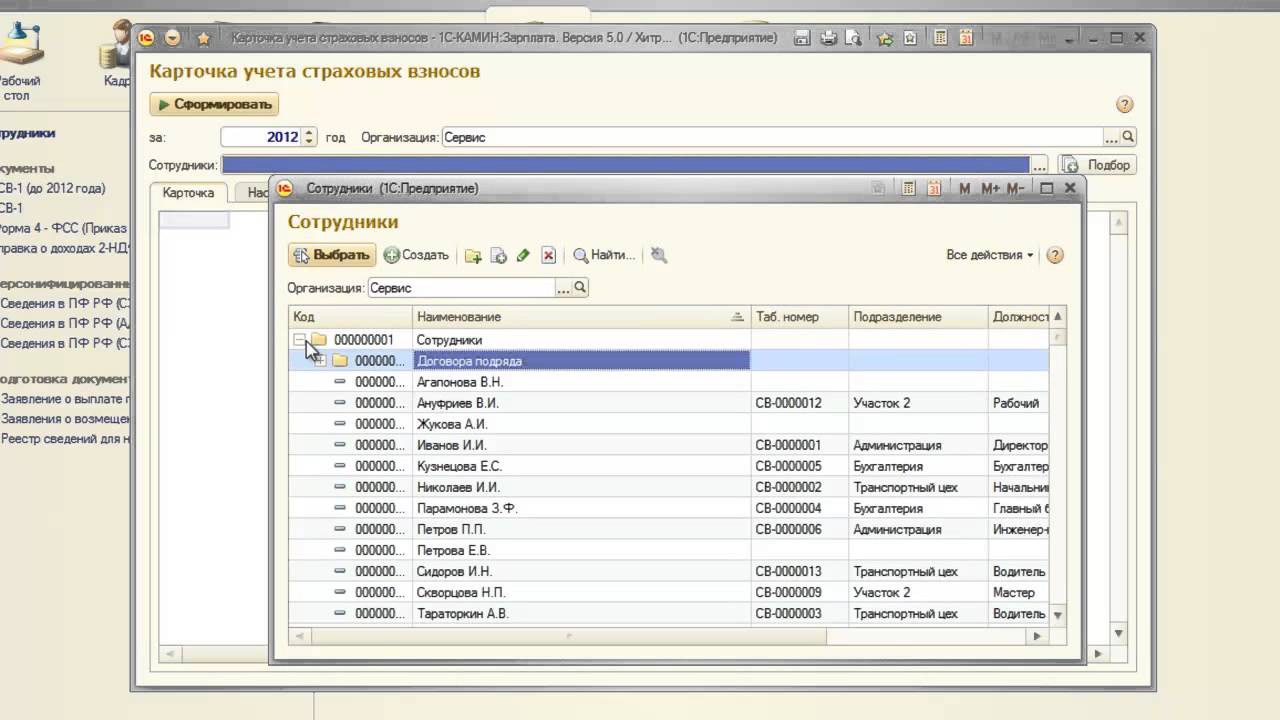Screen dimensions: 1280x720
Task: Select the Парамонова З.Ф. employee
Action: [x=669, y=508]
